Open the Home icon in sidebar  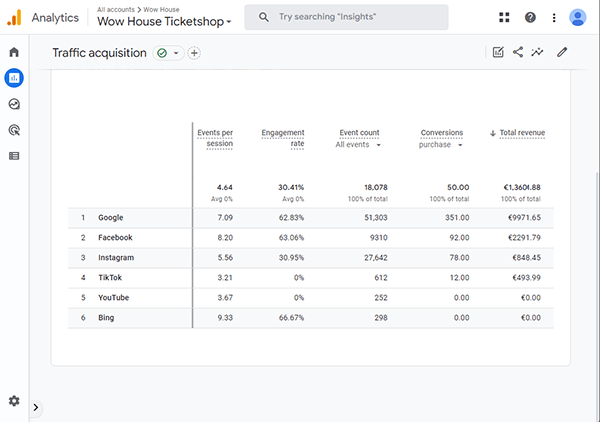point(14,51)
